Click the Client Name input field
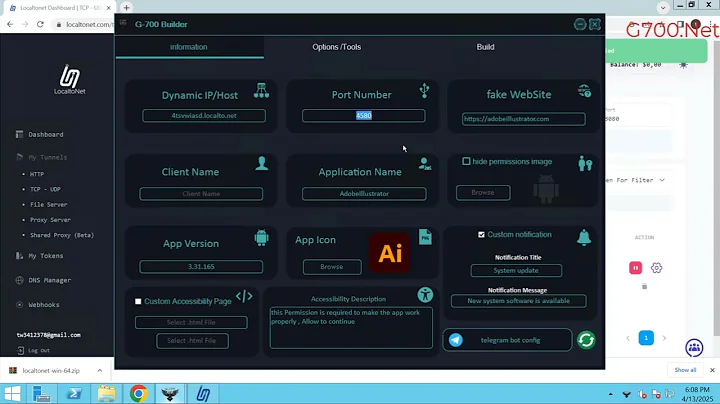The image size is (720, 404). pos(201,194)
